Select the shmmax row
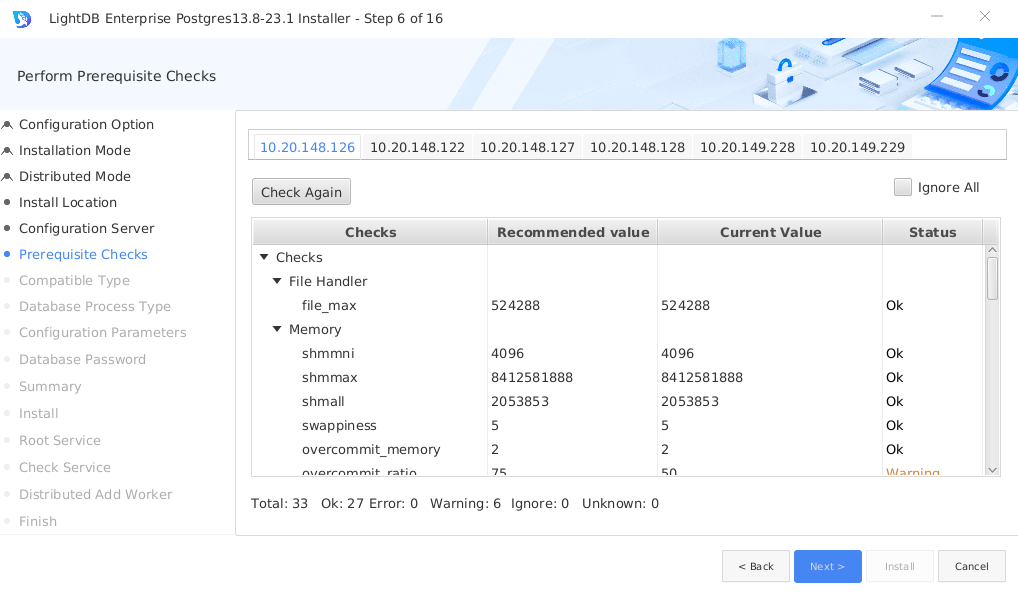 pos(618,377)
